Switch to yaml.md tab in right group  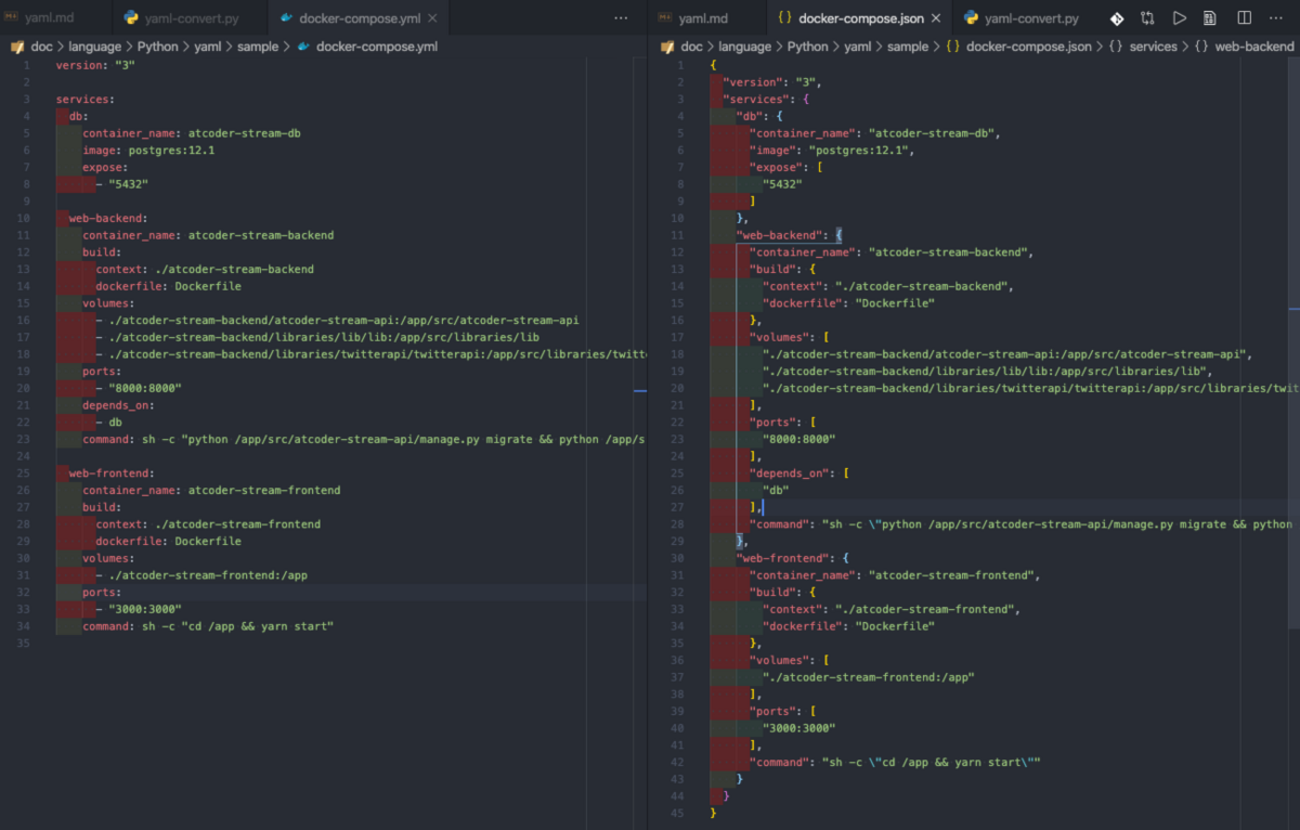pyautogui.click(x=703, y=18)
